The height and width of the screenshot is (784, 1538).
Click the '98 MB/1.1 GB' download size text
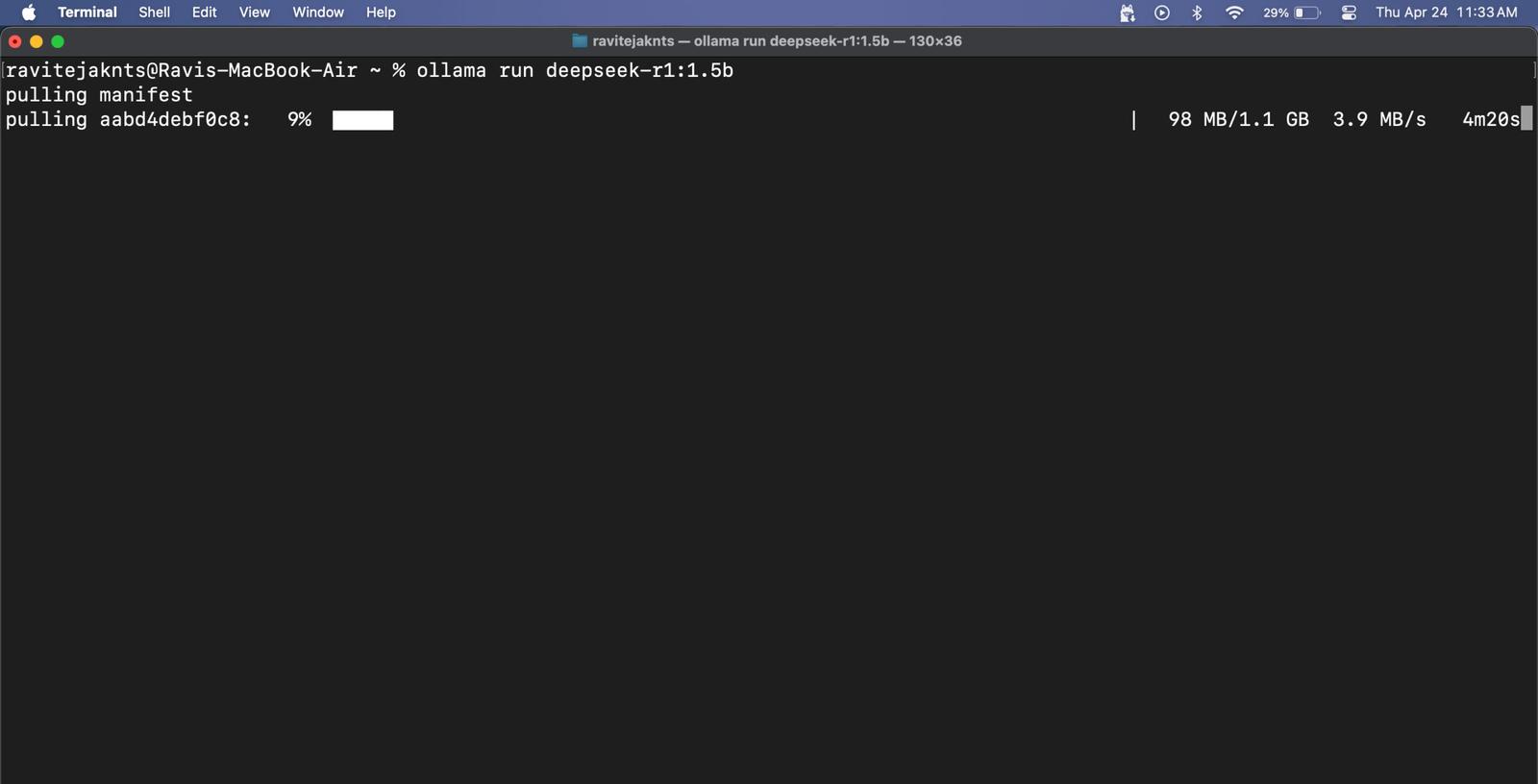[x=1238, y=119]
